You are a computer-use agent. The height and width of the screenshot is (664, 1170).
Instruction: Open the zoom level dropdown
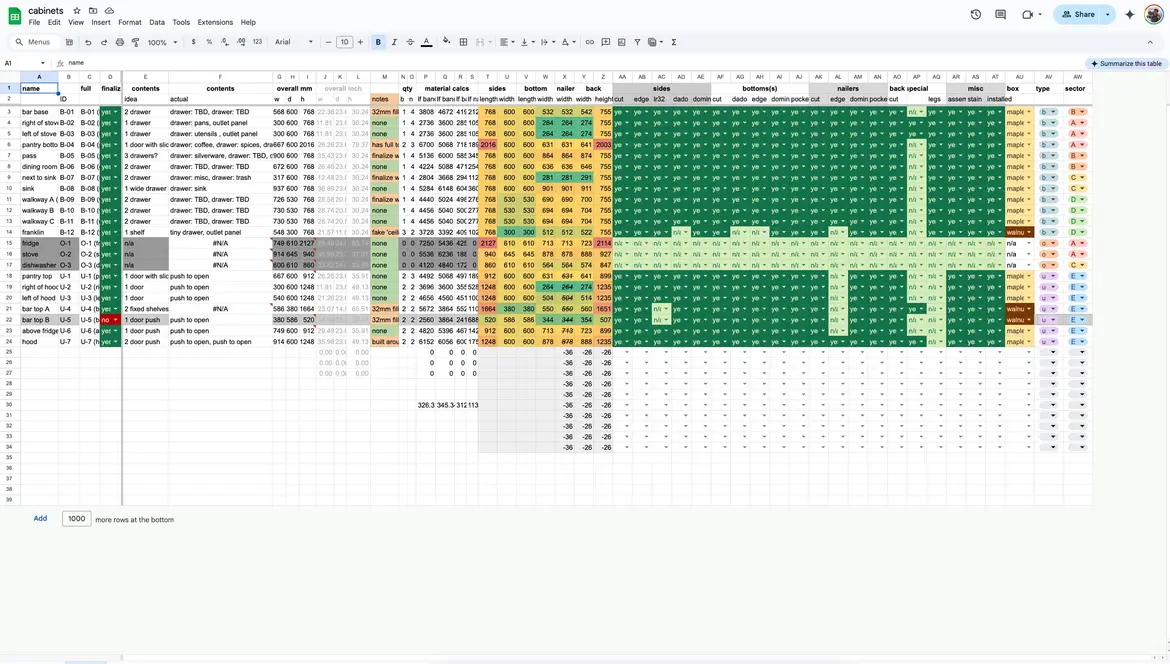[x=162, y=42]
